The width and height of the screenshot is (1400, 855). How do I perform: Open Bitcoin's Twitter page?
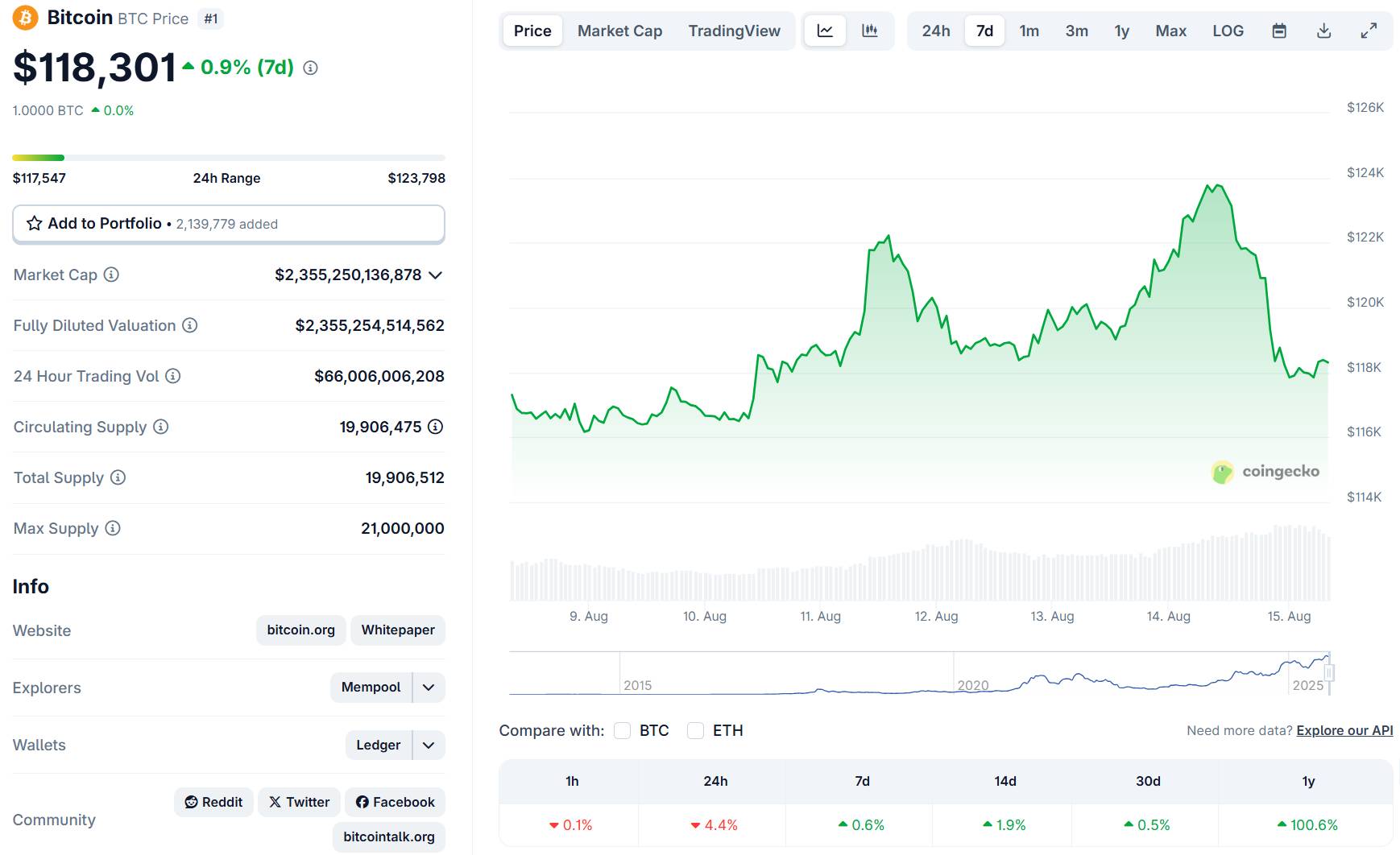(x=299, y=802)
